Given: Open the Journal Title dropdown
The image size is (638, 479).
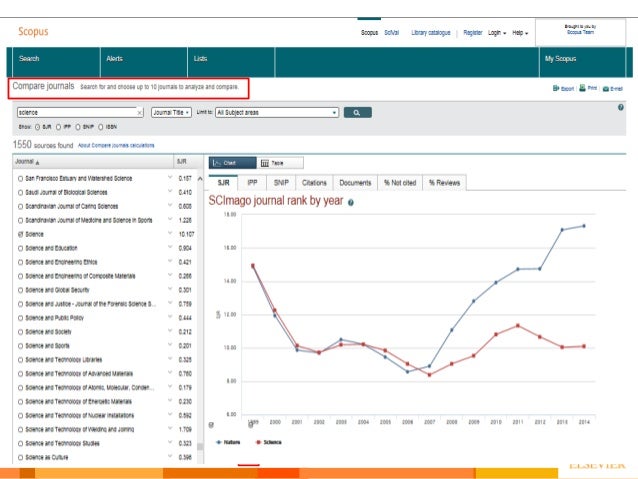Looking at the screenshot, I should pos(172,113).
